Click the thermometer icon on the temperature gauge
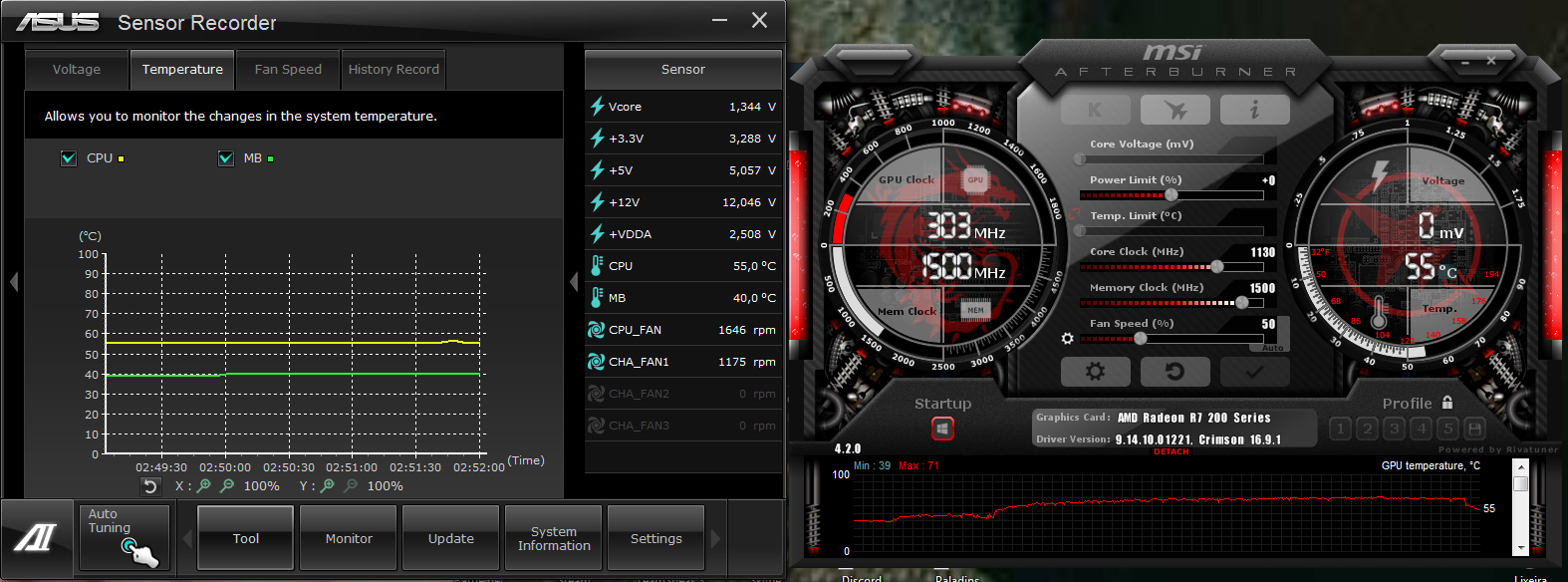 (1379, 313)
